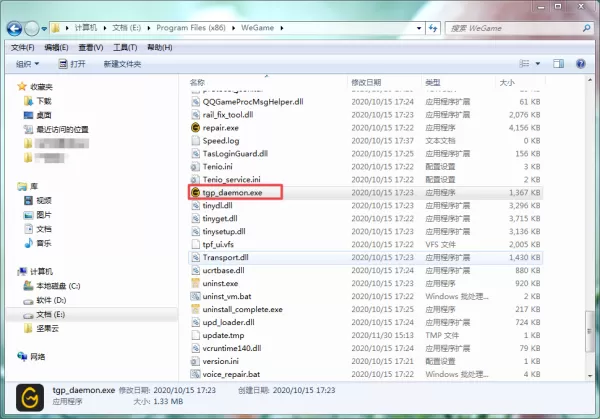
Task: Open the view options dropdown arrow
Action: click(538, 64)
